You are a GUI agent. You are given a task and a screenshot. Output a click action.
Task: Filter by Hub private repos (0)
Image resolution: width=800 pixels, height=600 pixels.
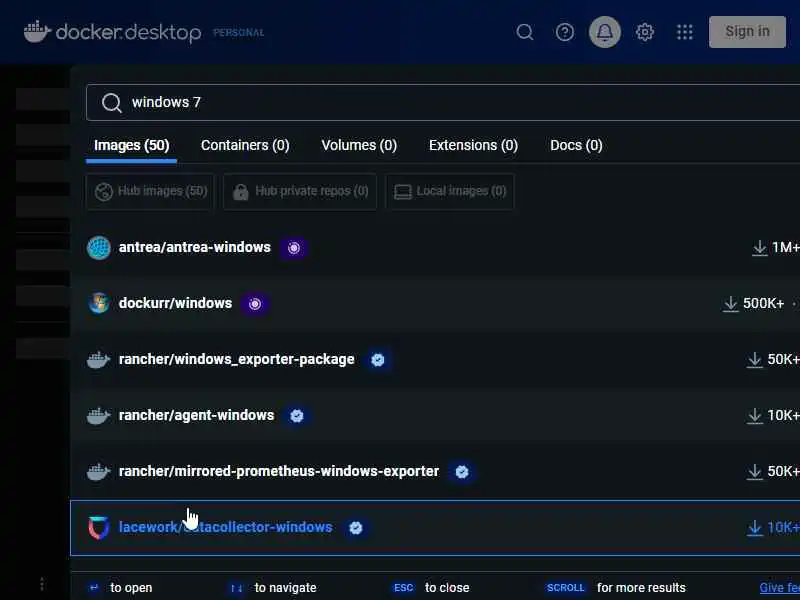300,191
